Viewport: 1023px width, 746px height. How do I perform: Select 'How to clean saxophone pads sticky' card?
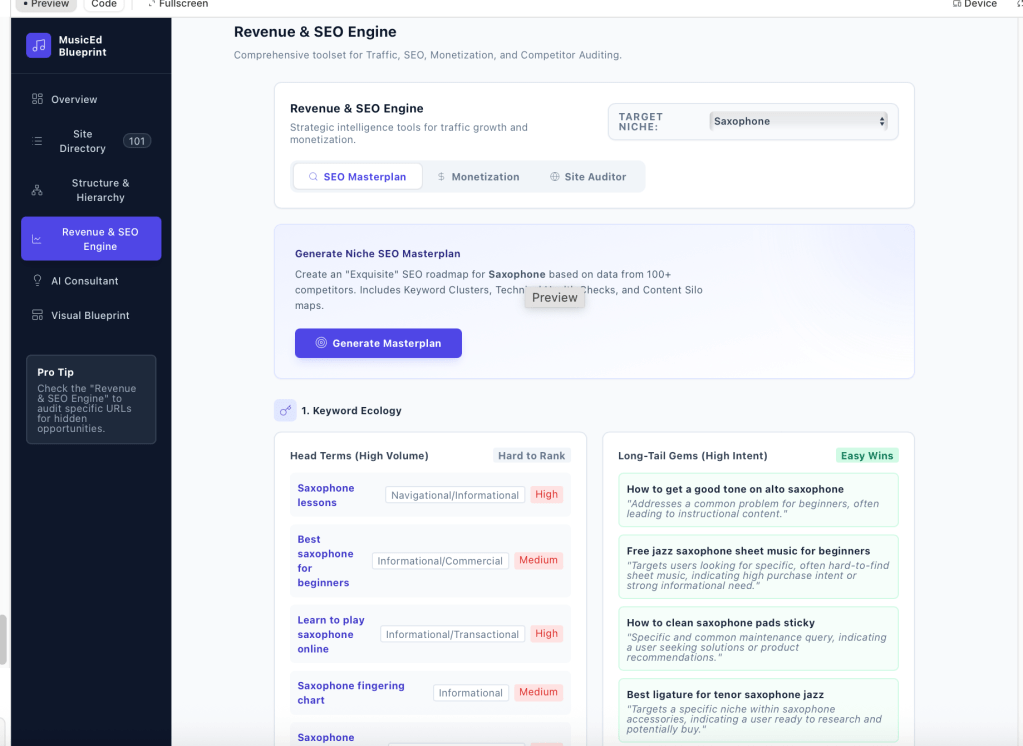[x=758, y=638]
